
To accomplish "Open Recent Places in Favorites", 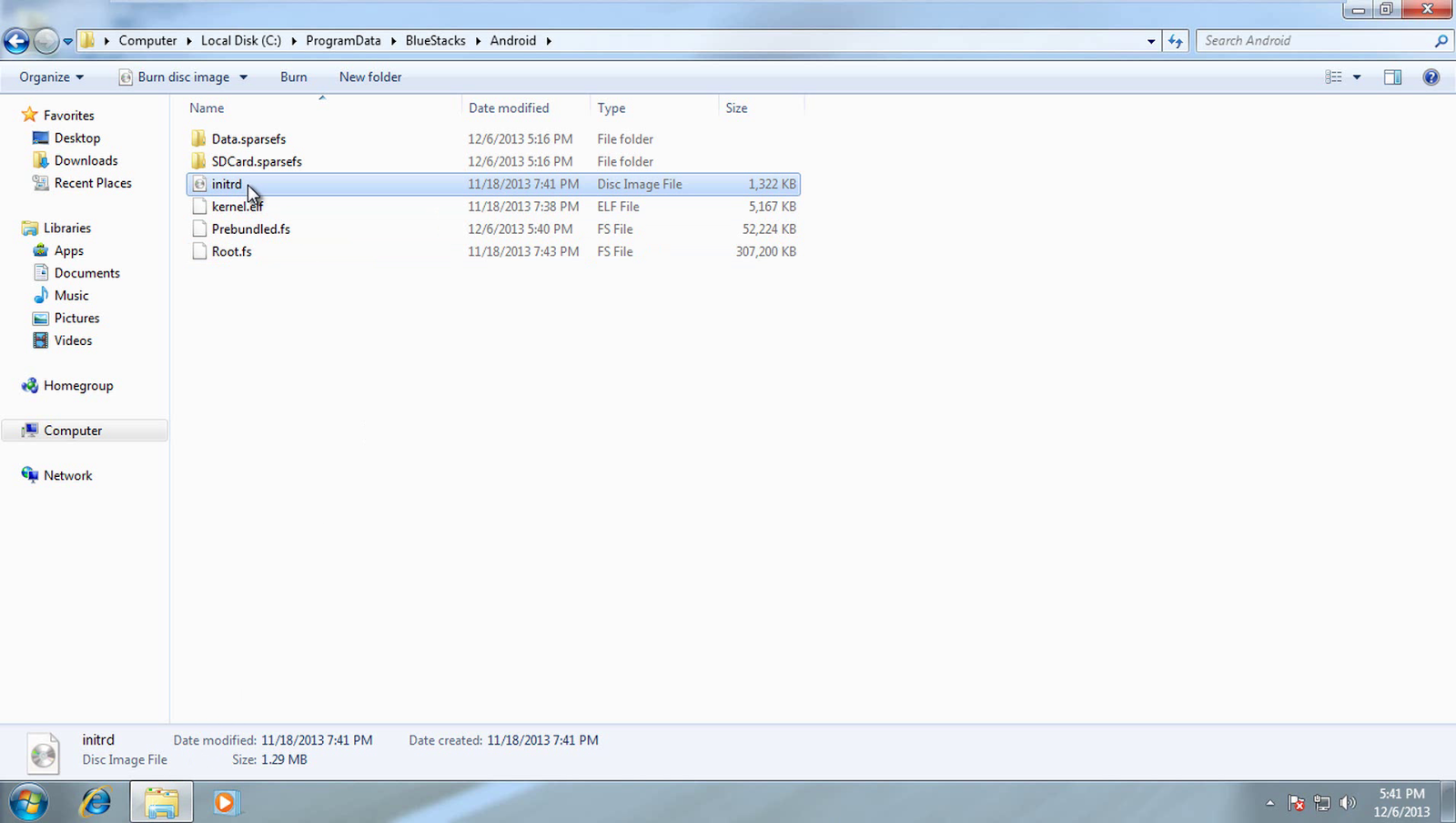I will coord(93,183).
